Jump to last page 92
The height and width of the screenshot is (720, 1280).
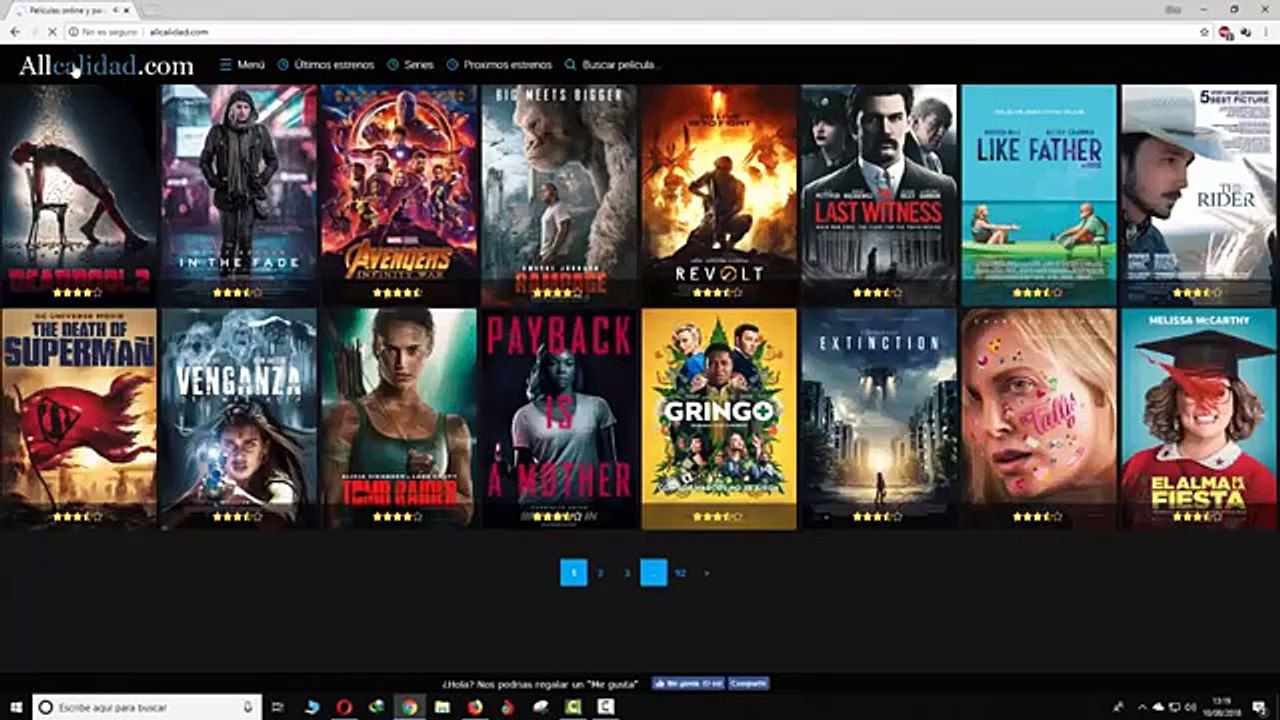point(680,573)
